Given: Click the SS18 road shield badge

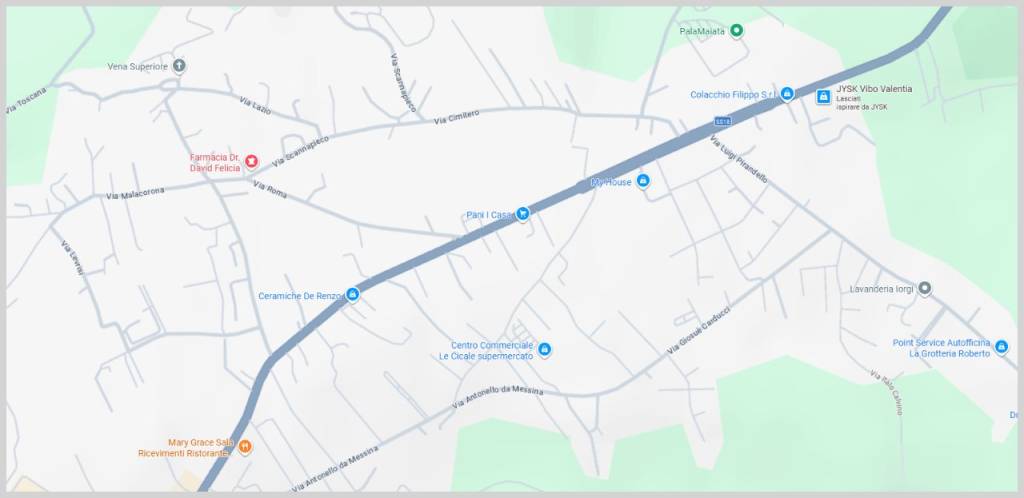Looking at the screenshot, I should 722,121.
